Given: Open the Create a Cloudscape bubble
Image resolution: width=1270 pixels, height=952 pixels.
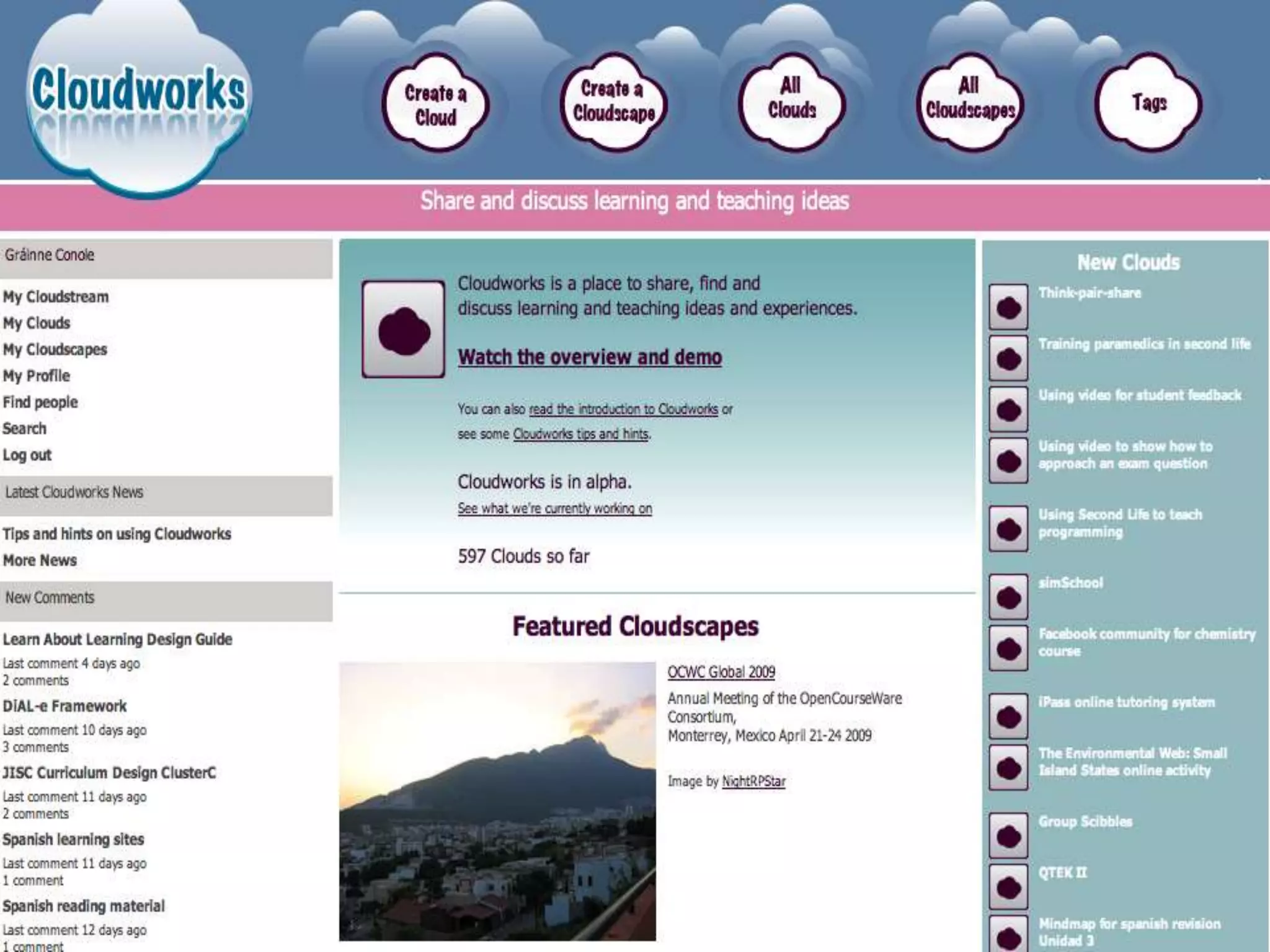Looking at the screenshot, I should 613,101.
